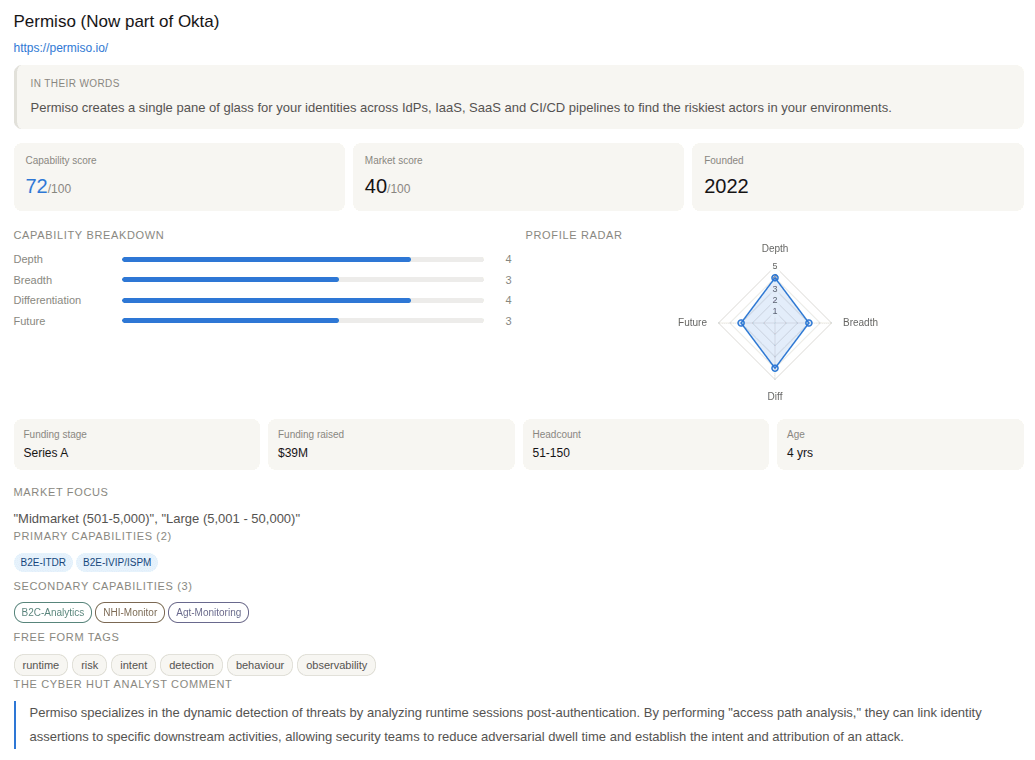Click the PROFILE RADAR heading

coord(574,235)
